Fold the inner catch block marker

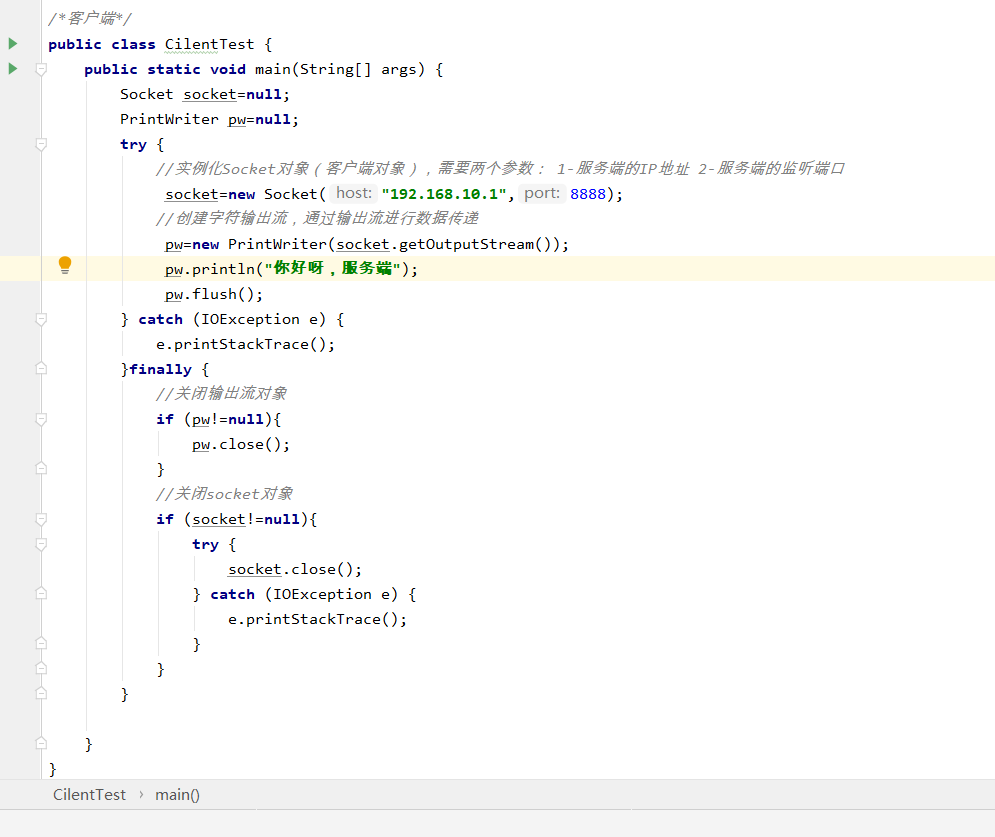(x=41, y=594)
